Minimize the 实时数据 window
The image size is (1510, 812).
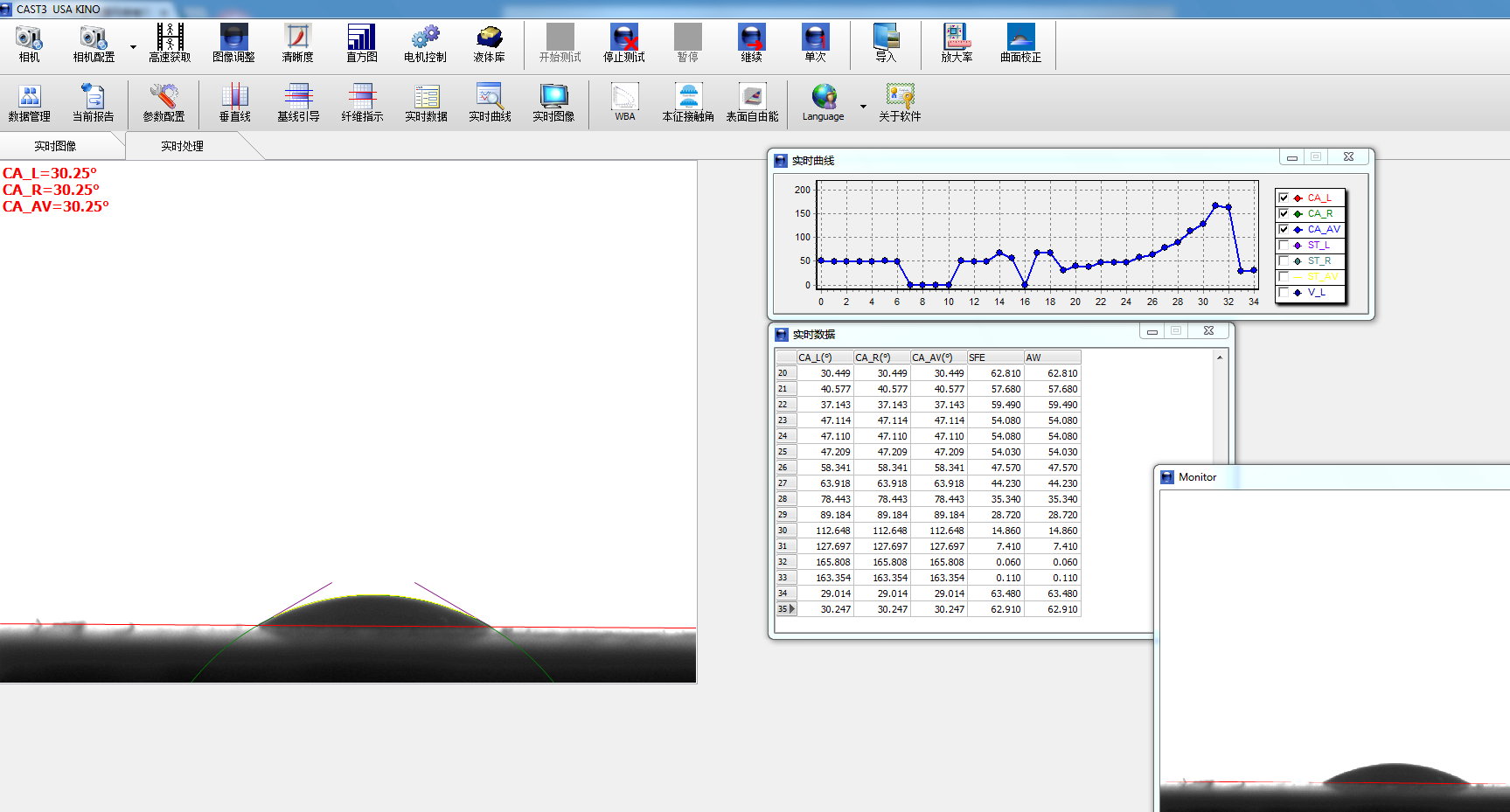point(1152,331)
